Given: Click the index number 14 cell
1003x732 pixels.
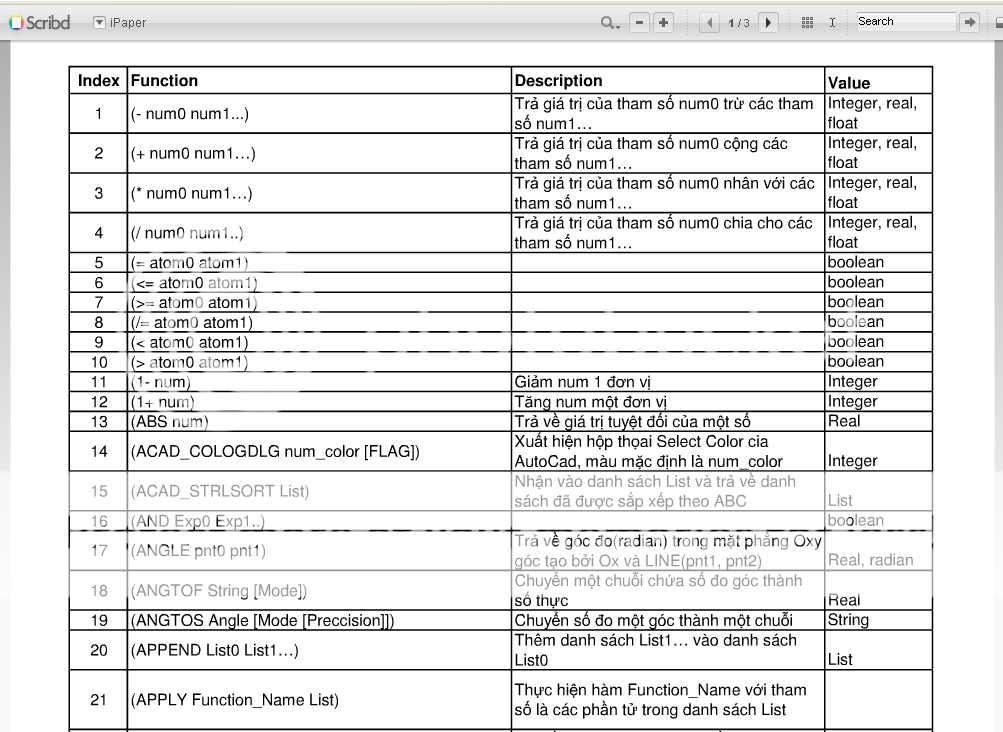Looking at the screenshot, I should (99, 452).
